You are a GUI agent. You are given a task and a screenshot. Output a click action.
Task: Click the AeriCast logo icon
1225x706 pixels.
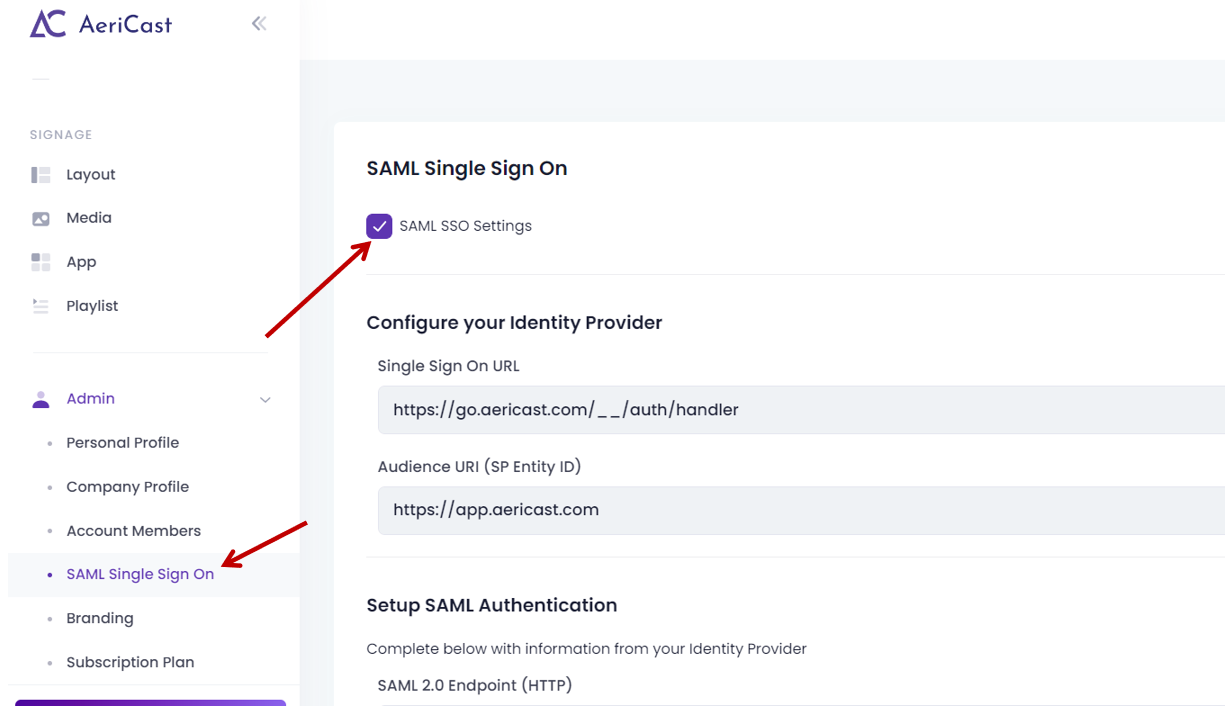48,24
